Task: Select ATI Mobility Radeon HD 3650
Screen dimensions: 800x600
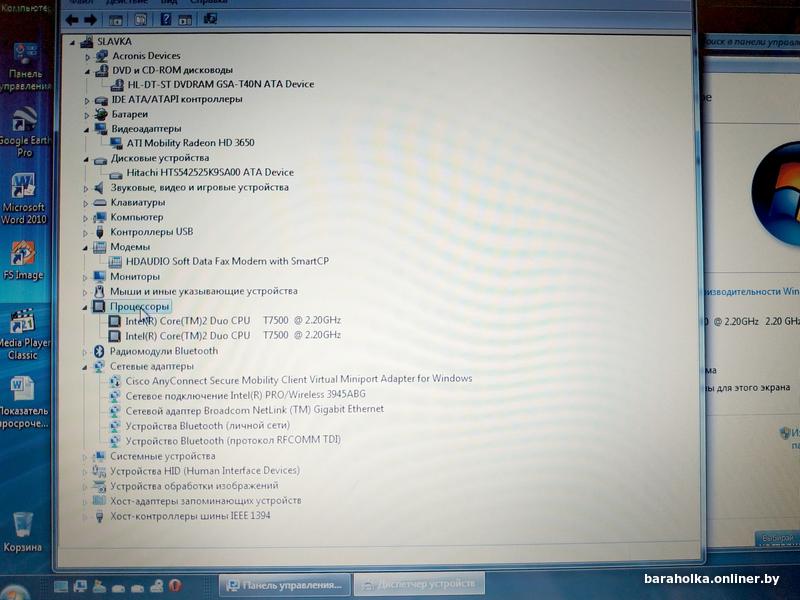Action: click(190, 143)
